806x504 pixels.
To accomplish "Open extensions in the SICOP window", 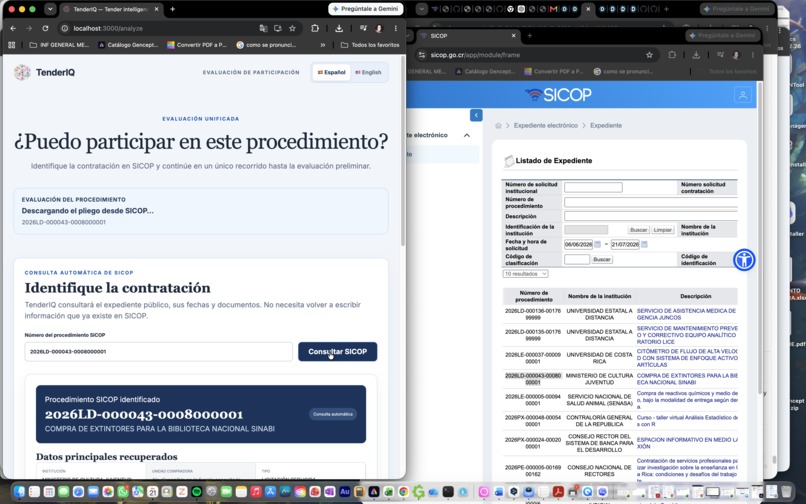I will click(x=672, y=55).
